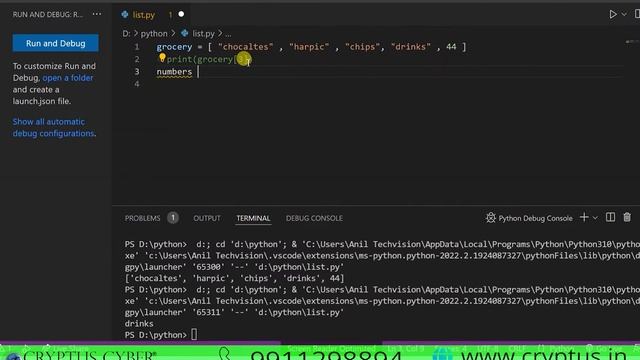This screenshot has height=360, width=640.
Task: Click the Problems count badge showing 1
Action: point(173,218)
